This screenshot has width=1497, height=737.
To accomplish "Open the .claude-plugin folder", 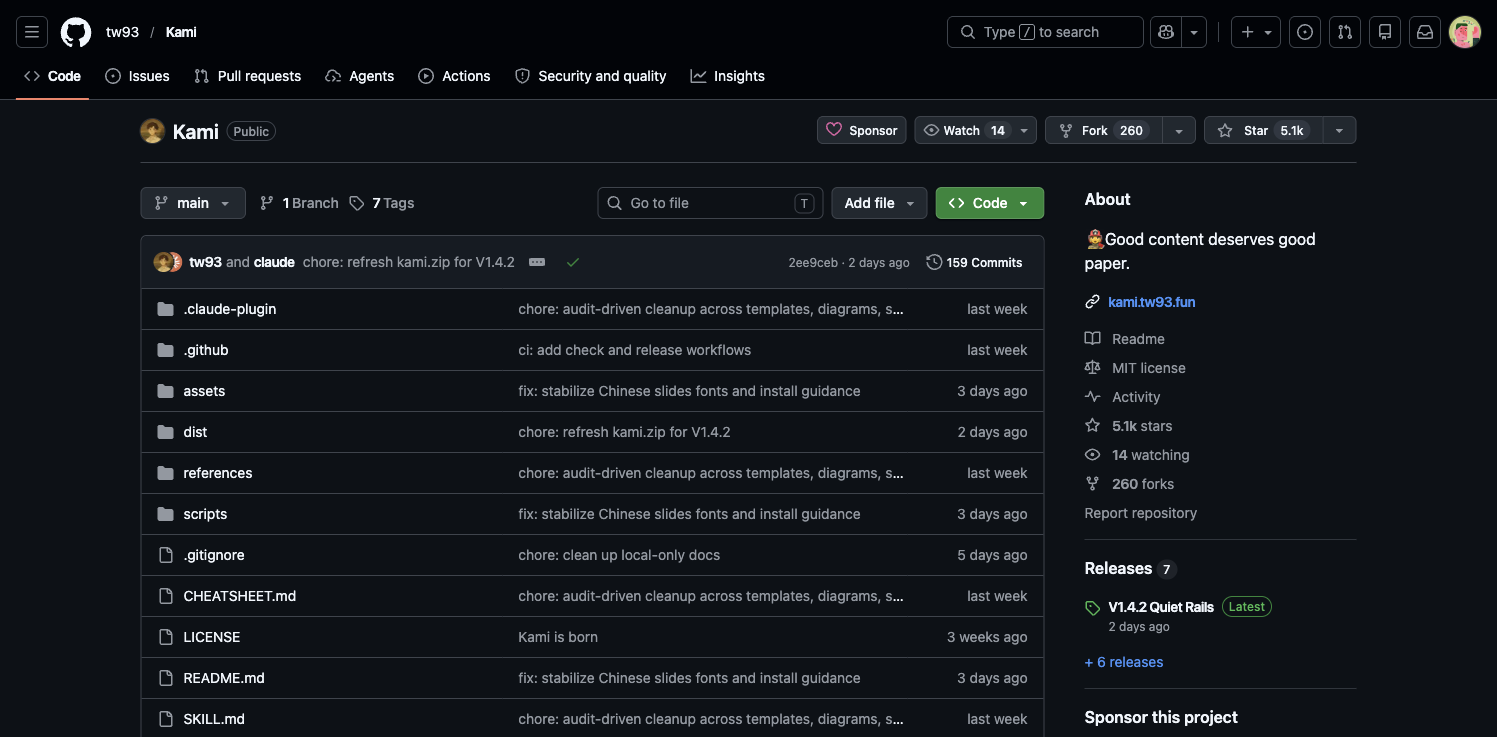I will coord(230,309).
